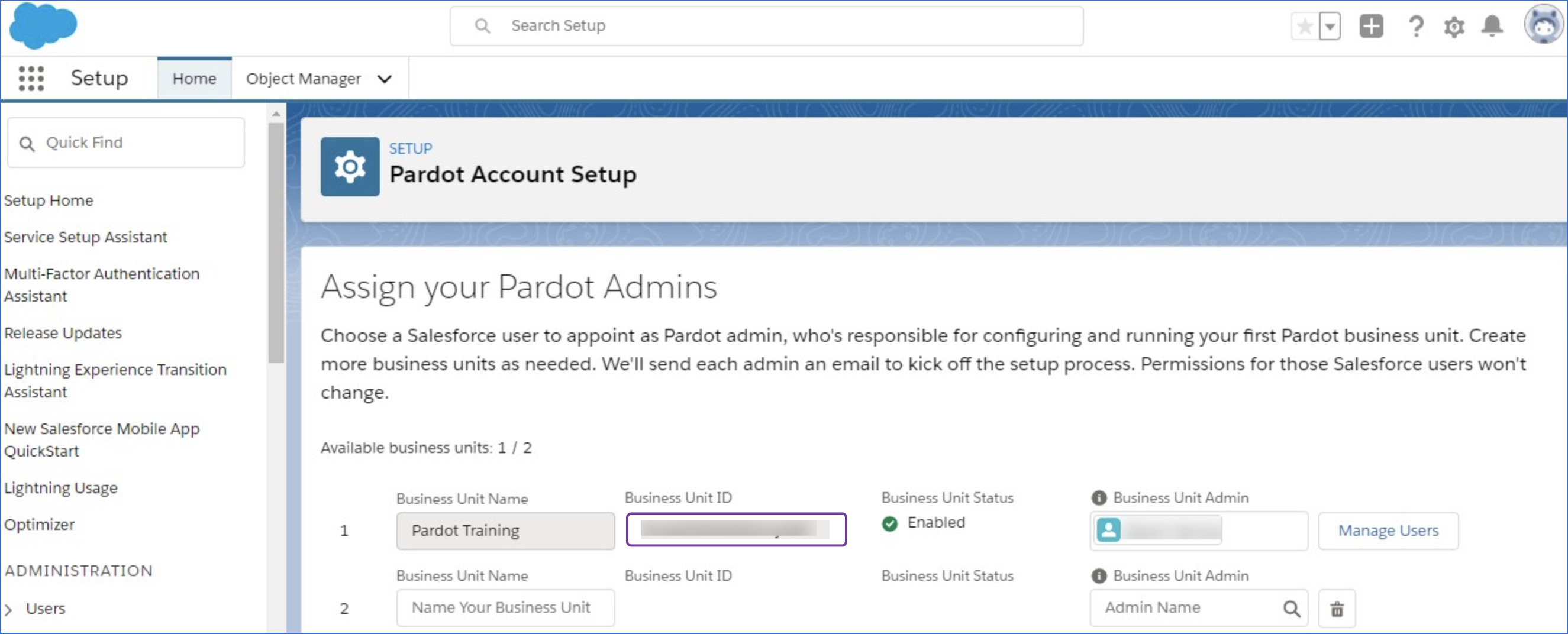Click into the Quick Find box
Image resolution: width=1568 pixels, height=634 pixels.
[x=126, y=143]
